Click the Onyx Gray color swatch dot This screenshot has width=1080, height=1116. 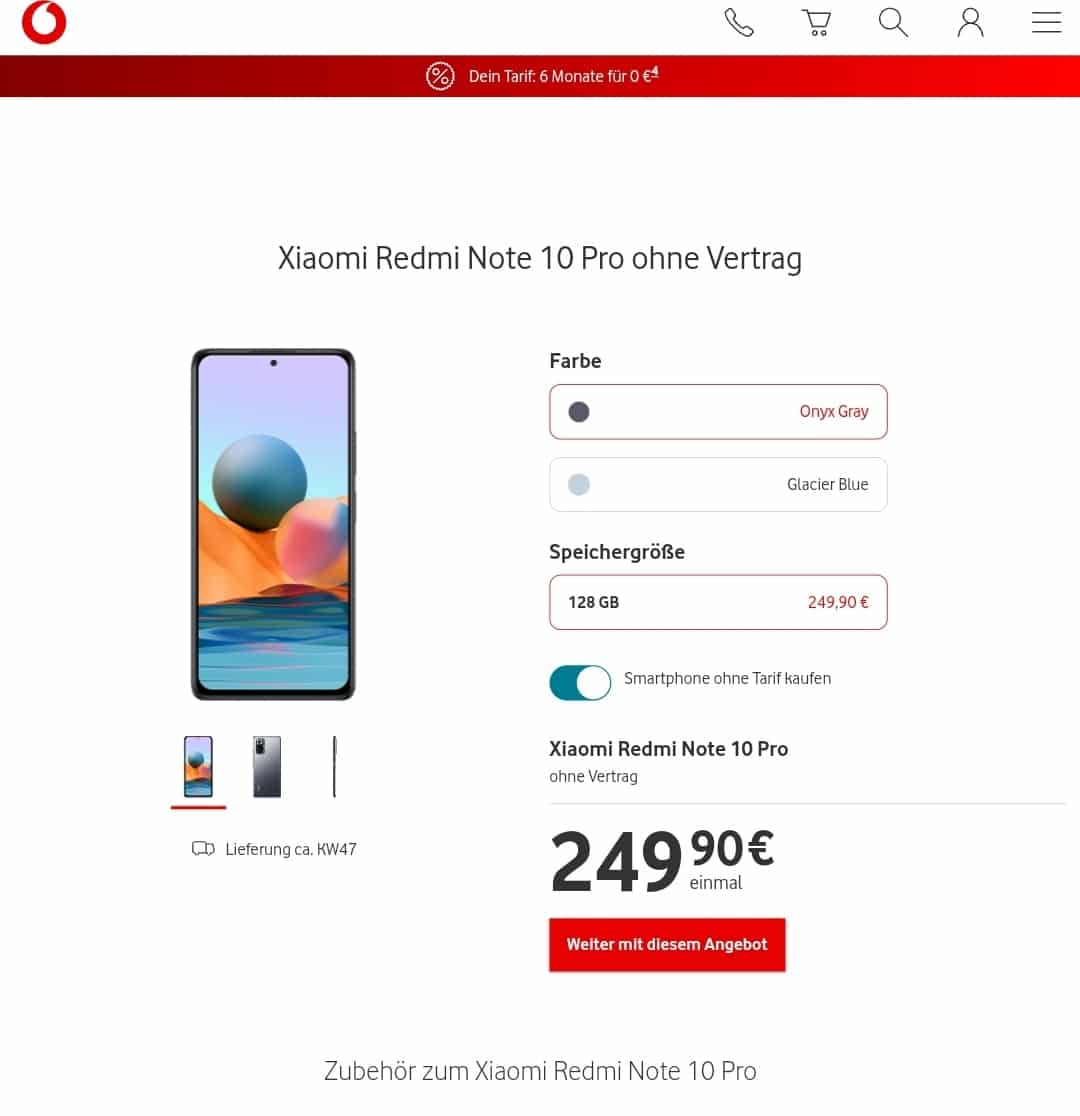pos(579,412)
